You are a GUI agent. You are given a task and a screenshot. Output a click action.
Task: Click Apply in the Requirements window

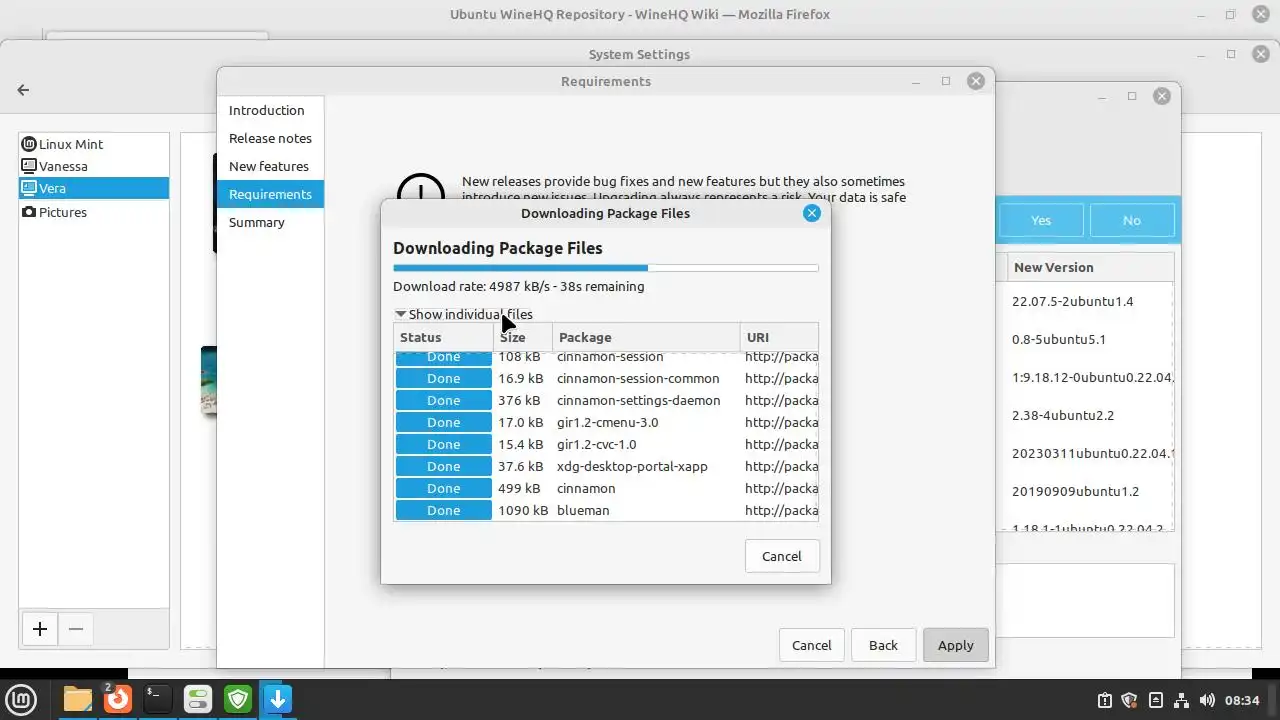(956, 645)
